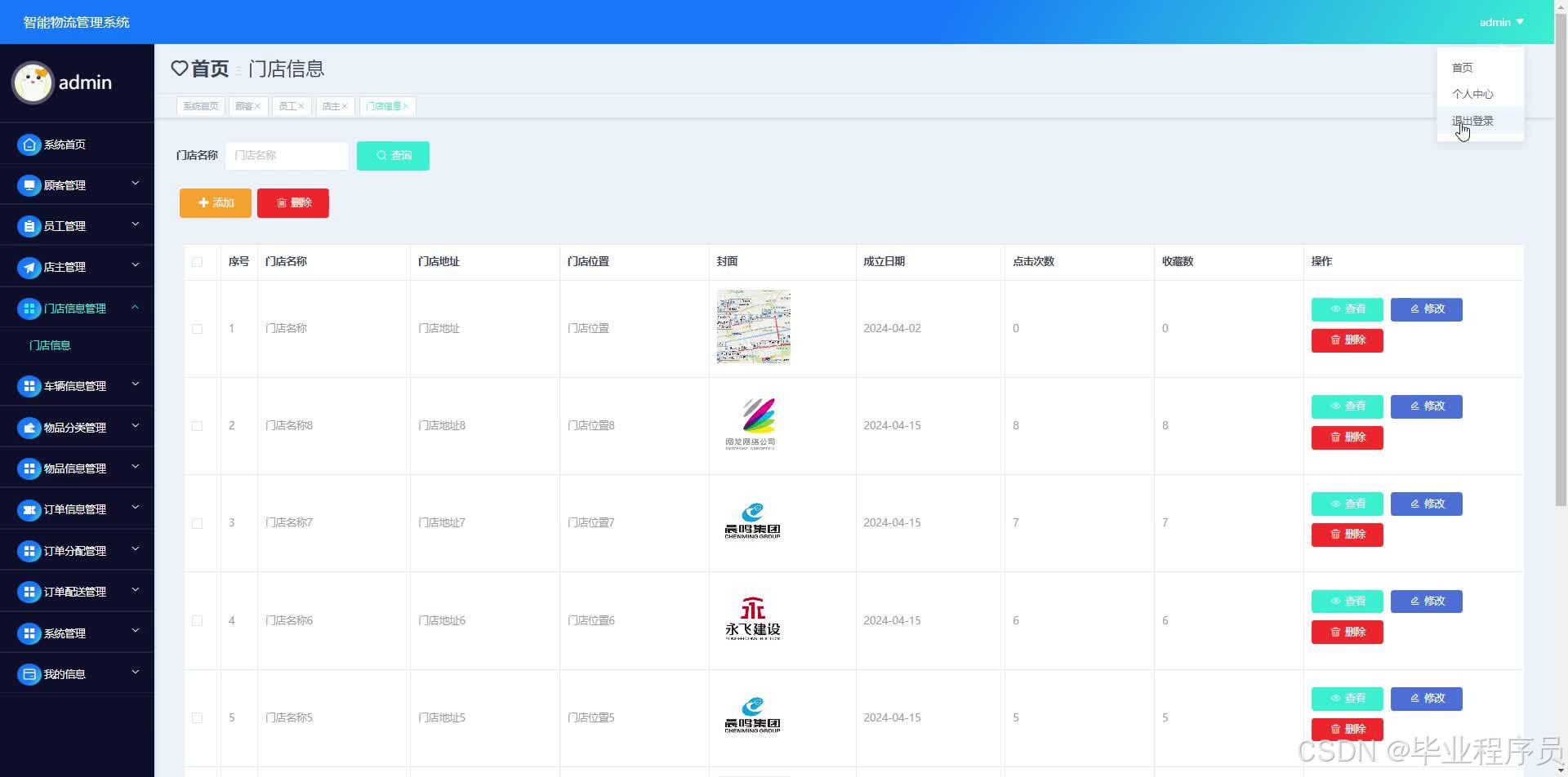Image resolution: width=1568 pixels, height=777 pixels.
Task: Click 删除 for the 门店名称6 row
Action: 1347,632
